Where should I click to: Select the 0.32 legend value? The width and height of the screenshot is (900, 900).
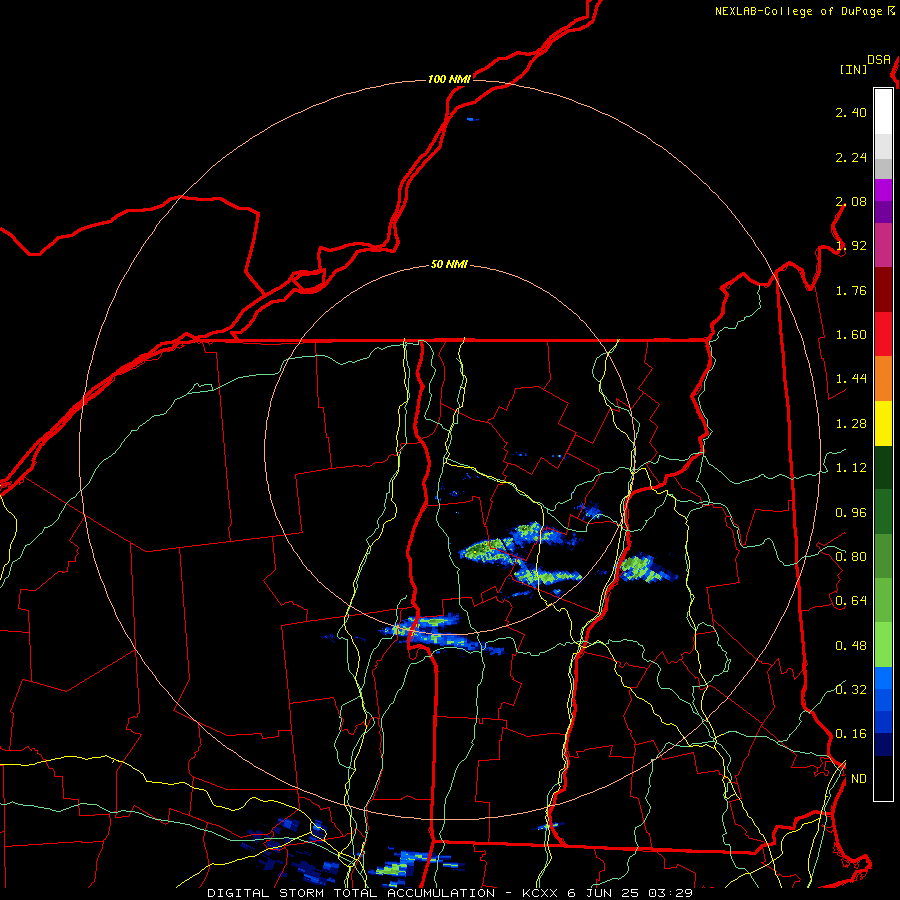click(x=851, y=689)
